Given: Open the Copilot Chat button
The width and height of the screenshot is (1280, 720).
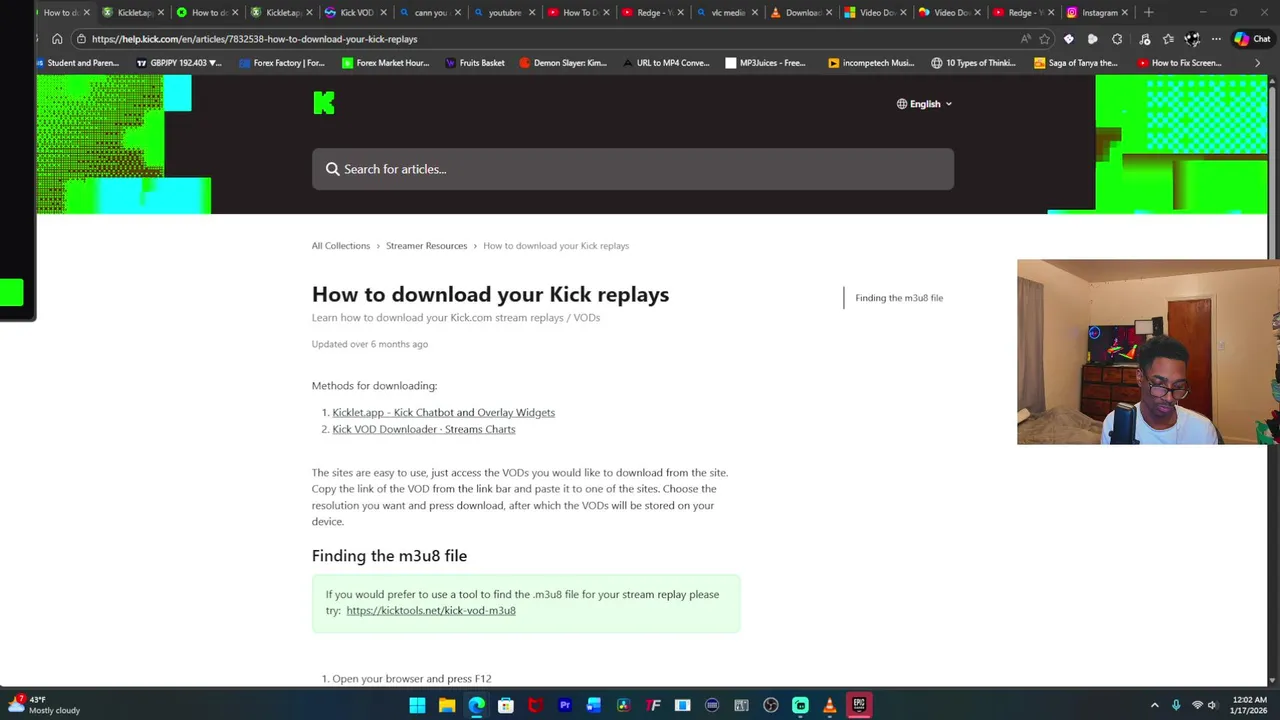Looking at the screenshot, I should [1252, 39].
